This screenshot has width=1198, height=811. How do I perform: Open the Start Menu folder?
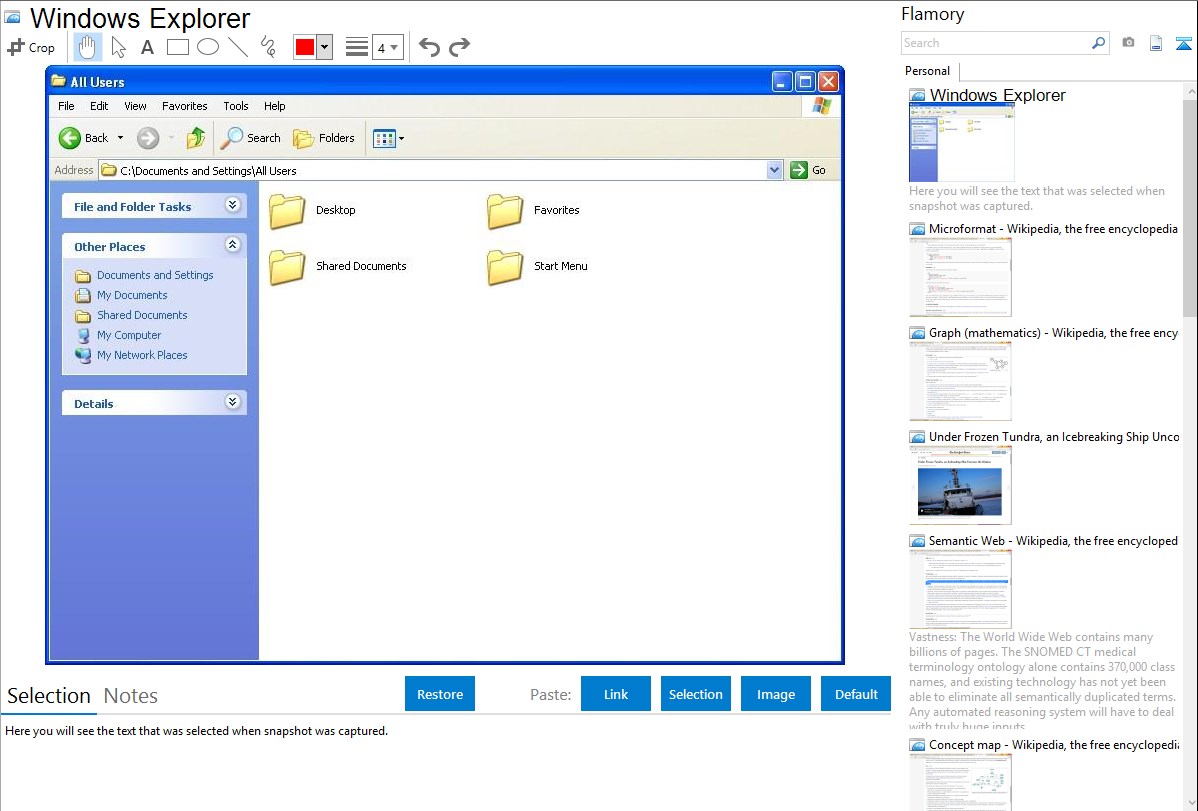pyautogui.click(x=505, y=267)
